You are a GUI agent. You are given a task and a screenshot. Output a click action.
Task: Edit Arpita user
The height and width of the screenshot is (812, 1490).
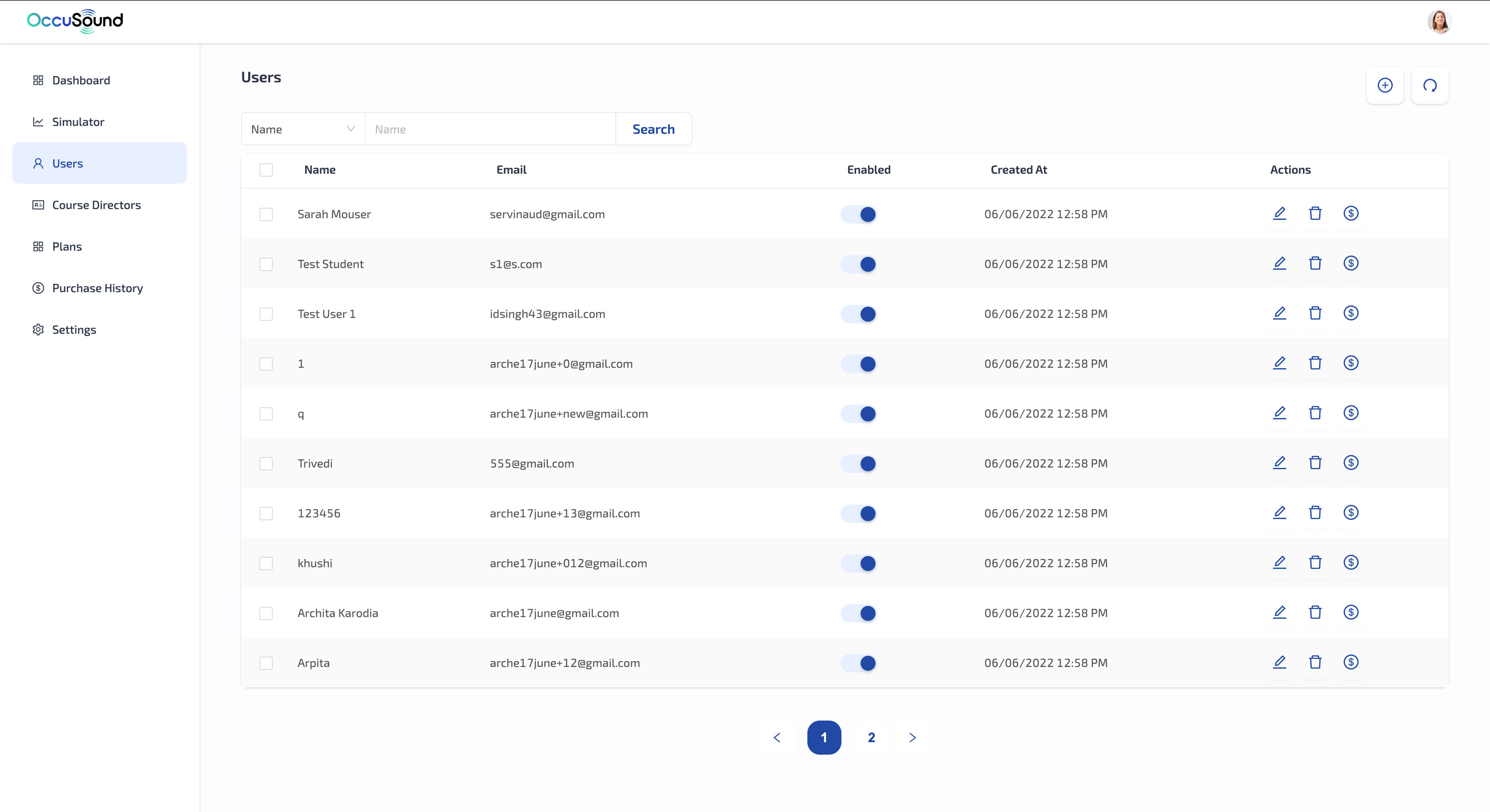tap(1280, 662)
